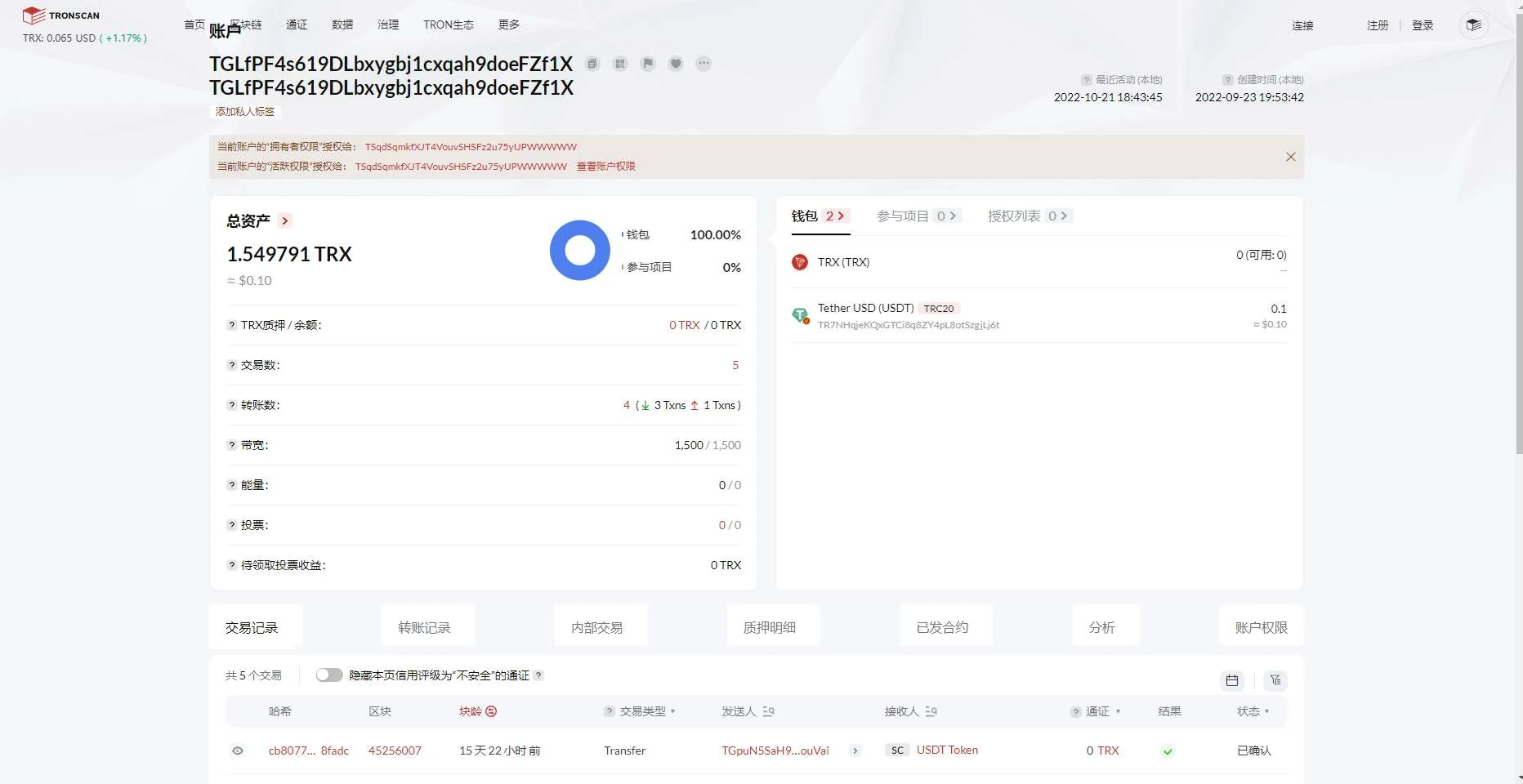Show the address QR code
The height and width of the screenshot is (784, 1523).
coord(620,64)
